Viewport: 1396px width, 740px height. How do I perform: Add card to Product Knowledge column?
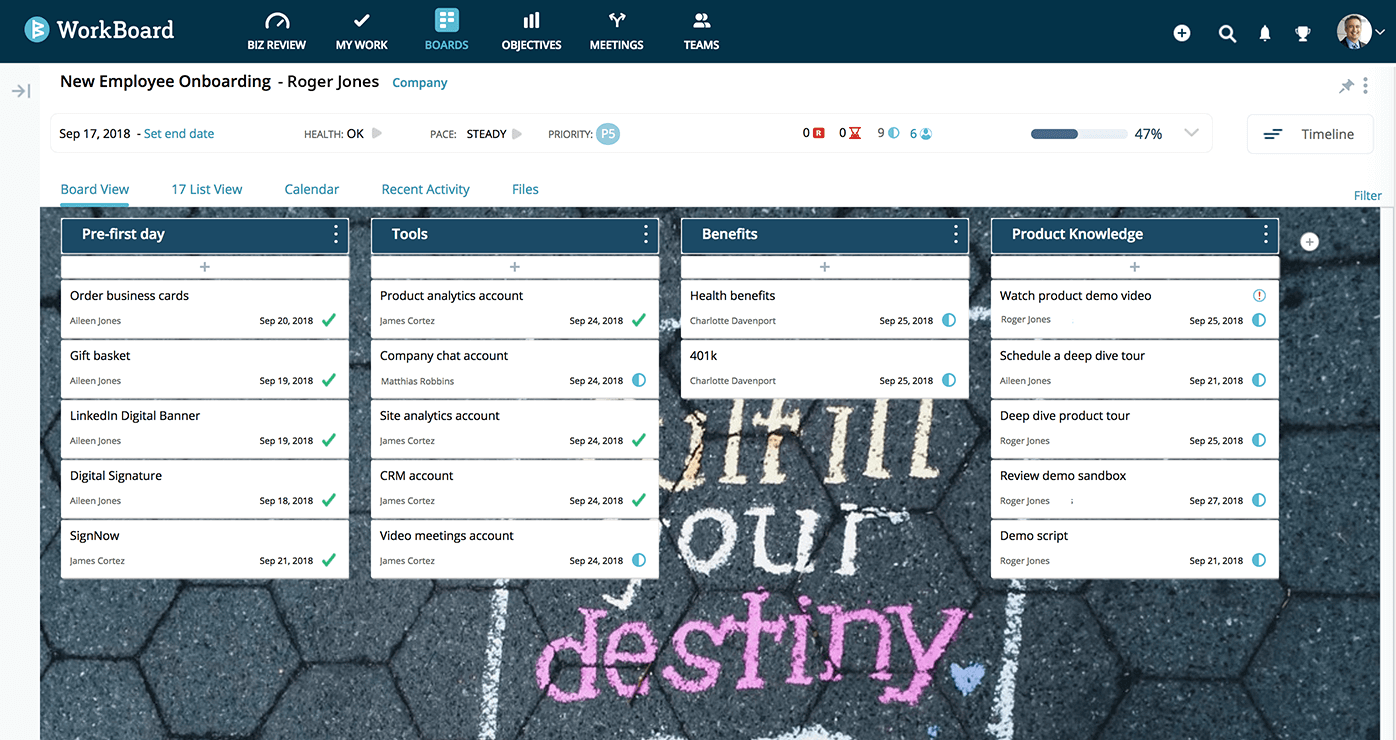1135,267
